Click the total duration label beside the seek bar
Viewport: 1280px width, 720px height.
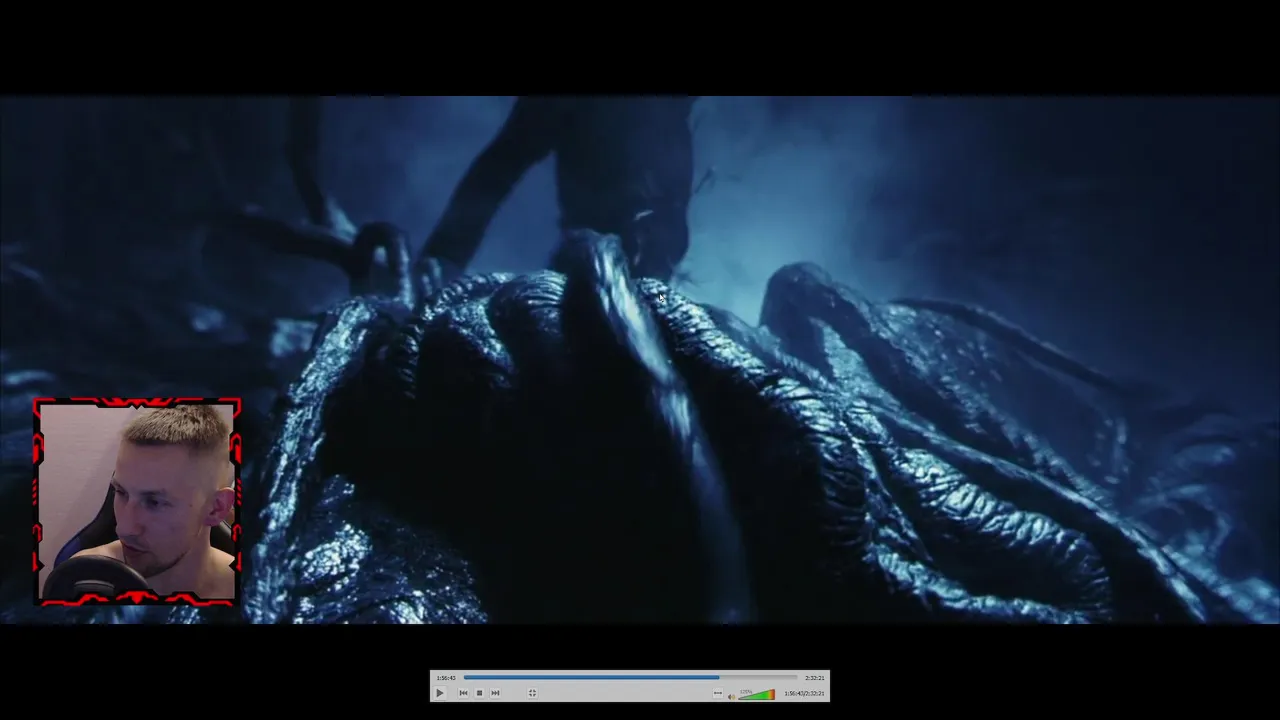coord(814,678)
